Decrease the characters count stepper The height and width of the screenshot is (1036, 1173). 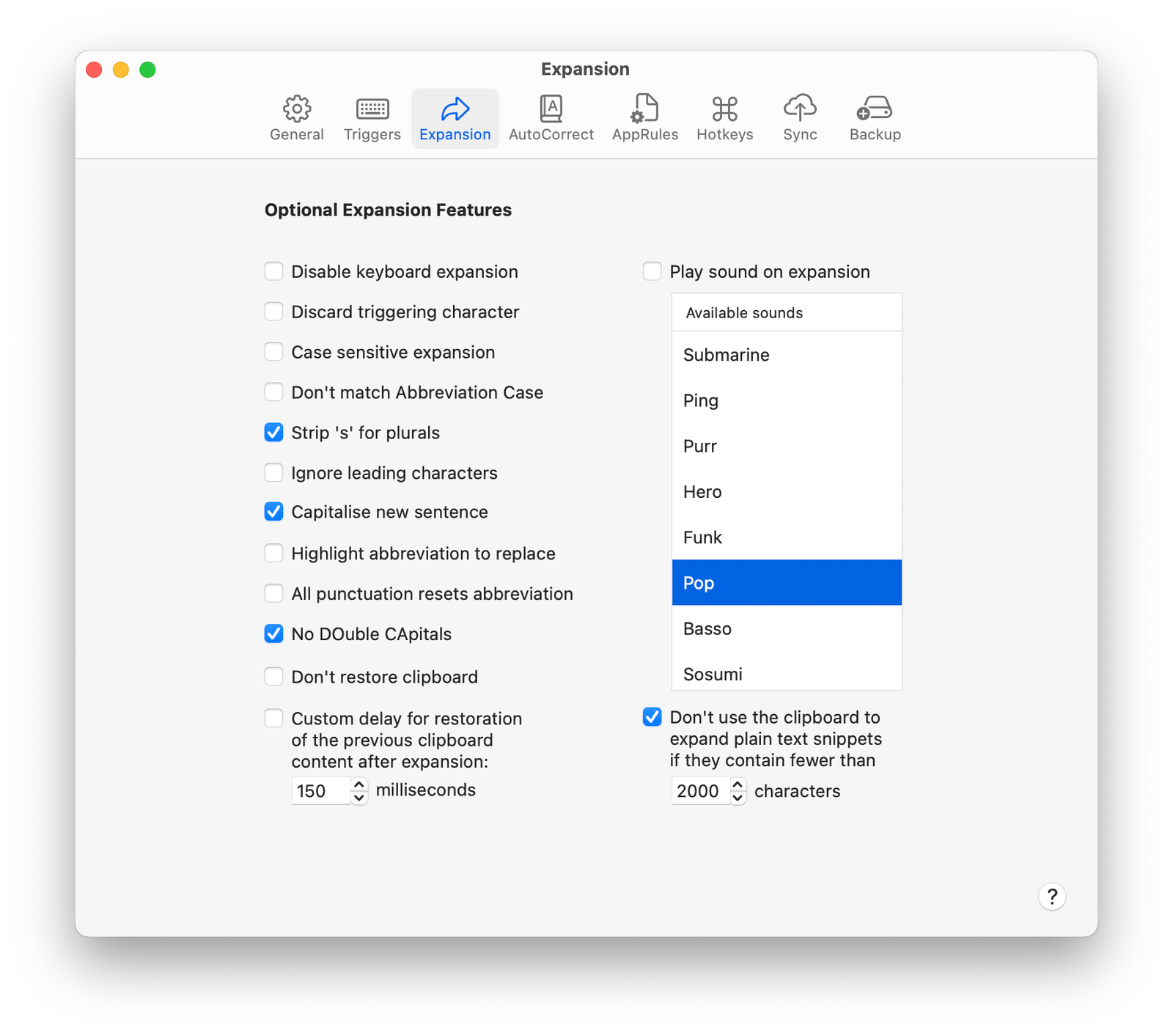738,798
